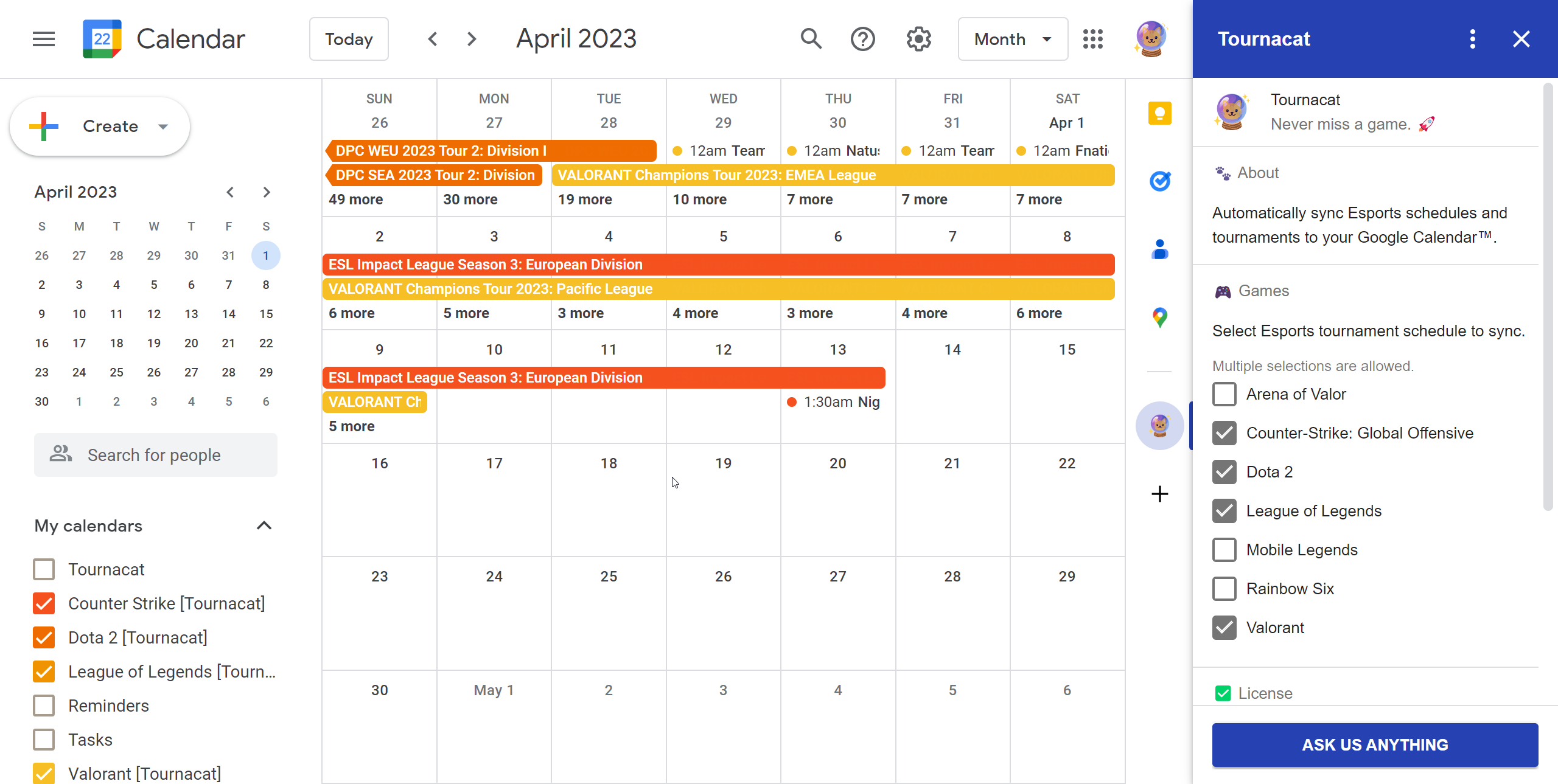Open the main menu hamburger
The height and width of the screenshot is (784, 1558).
pos(44,39)
